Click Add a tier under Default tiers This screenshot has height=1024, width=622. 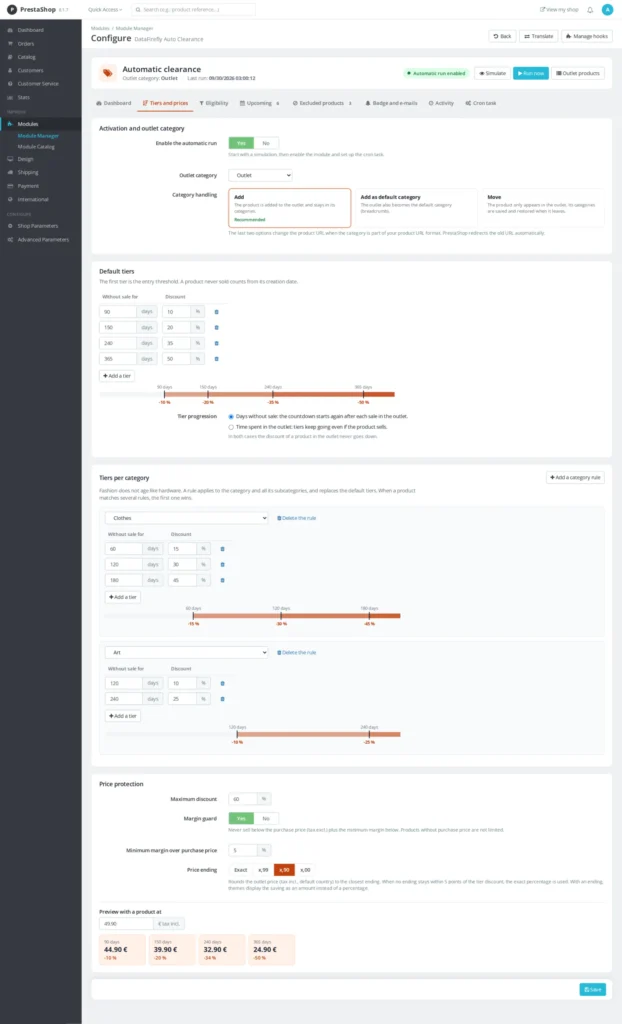click(x=117, y=376)
